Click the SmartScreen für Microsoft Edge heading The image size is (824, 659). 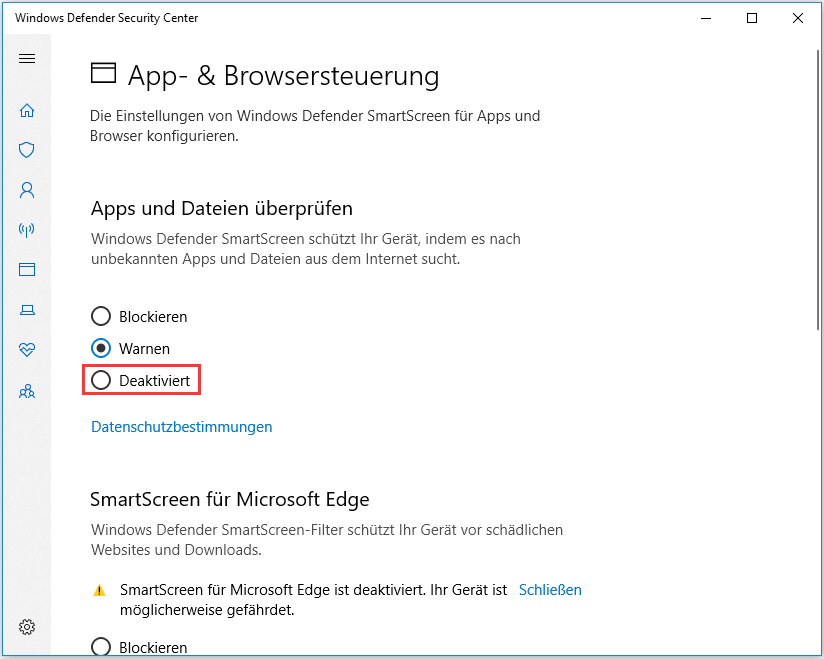pos(230,499)
